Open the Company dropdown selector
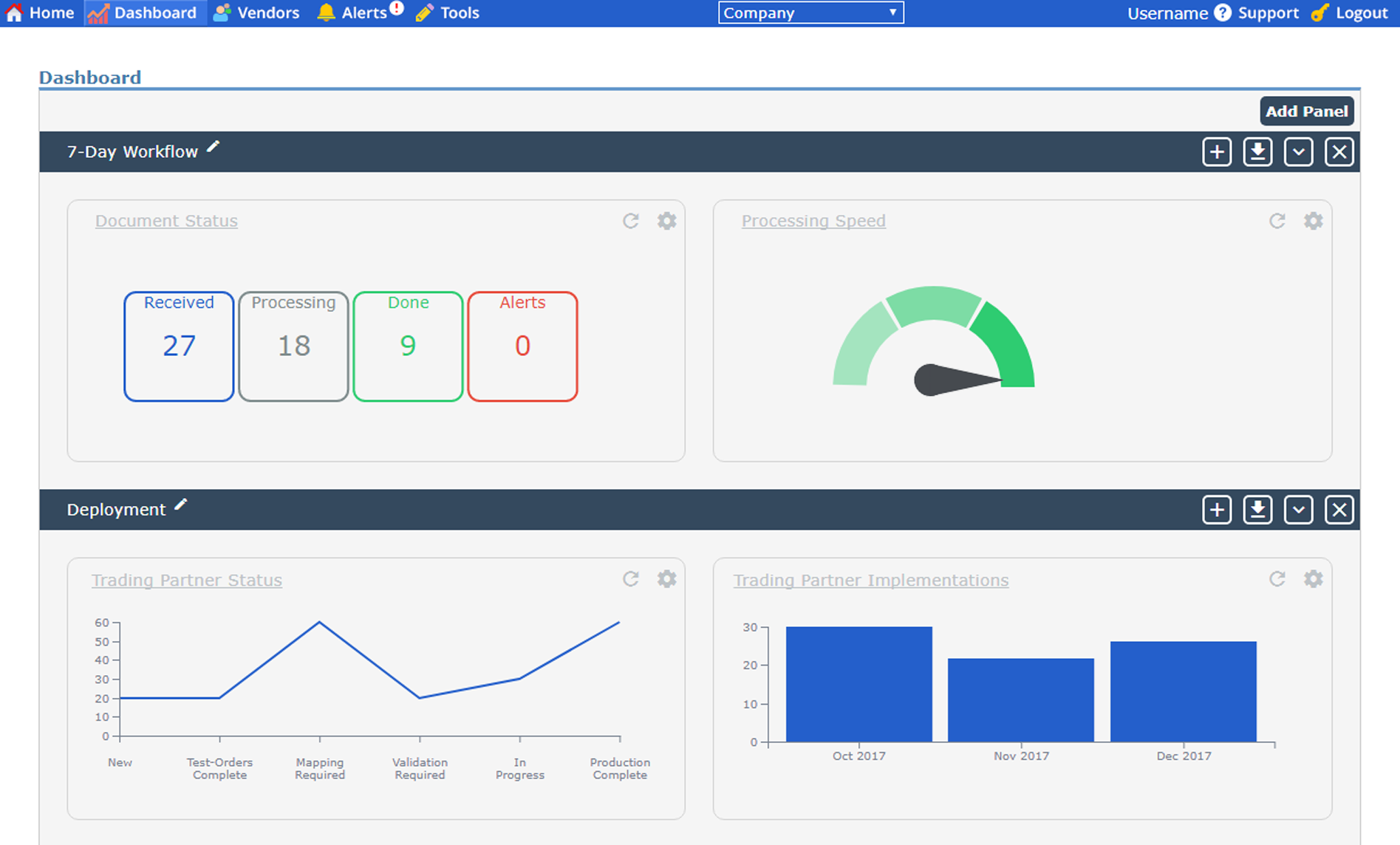This screenshot has width=1400, height=845. click(x=810, y=13)
